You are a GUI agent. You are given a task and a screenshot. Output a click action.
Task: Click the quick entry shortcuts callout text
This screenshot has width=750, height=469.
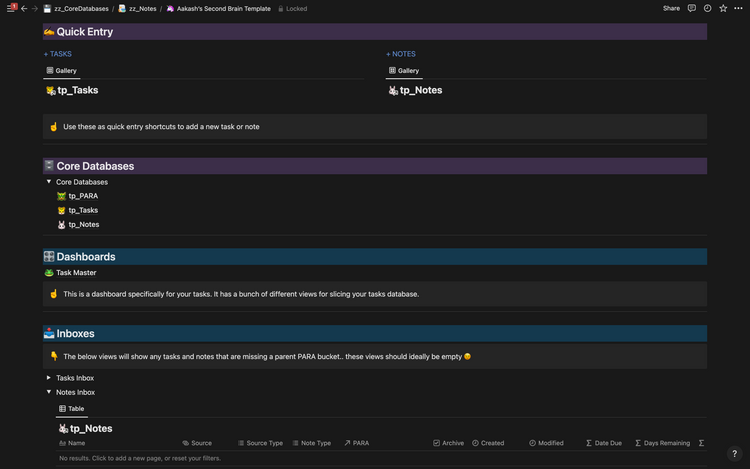tap(161, 127)
